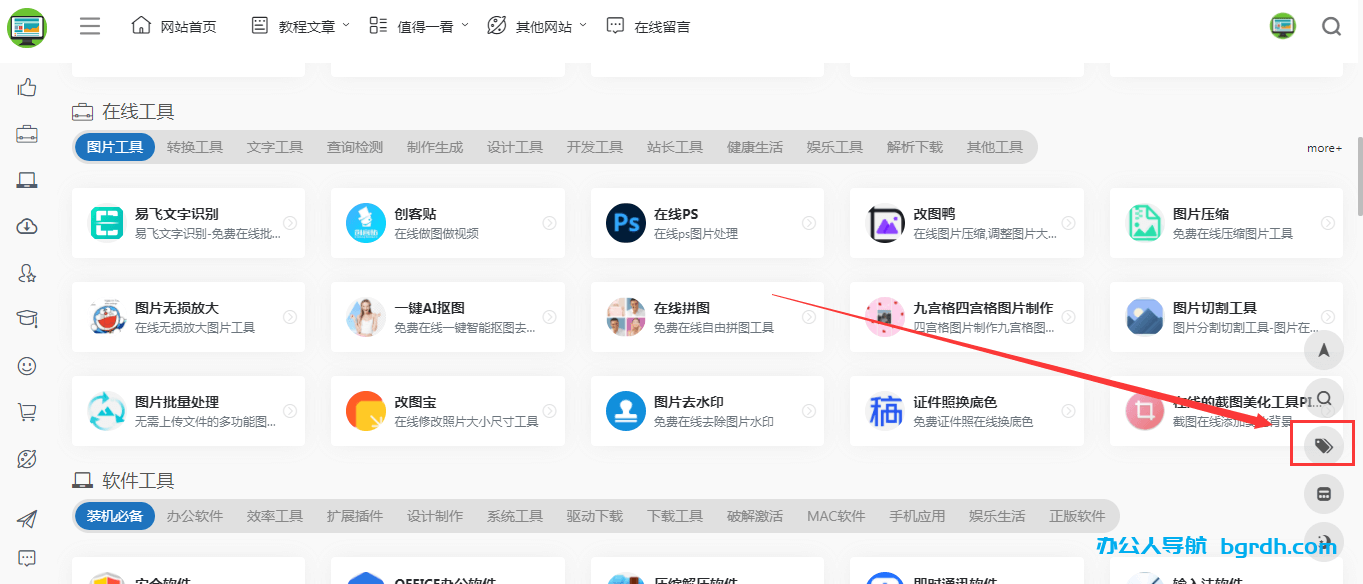The height and width of the screenshot is (584, 1363).
Task: Click the 改图宝 orange icon
Action: pos(366,410)
